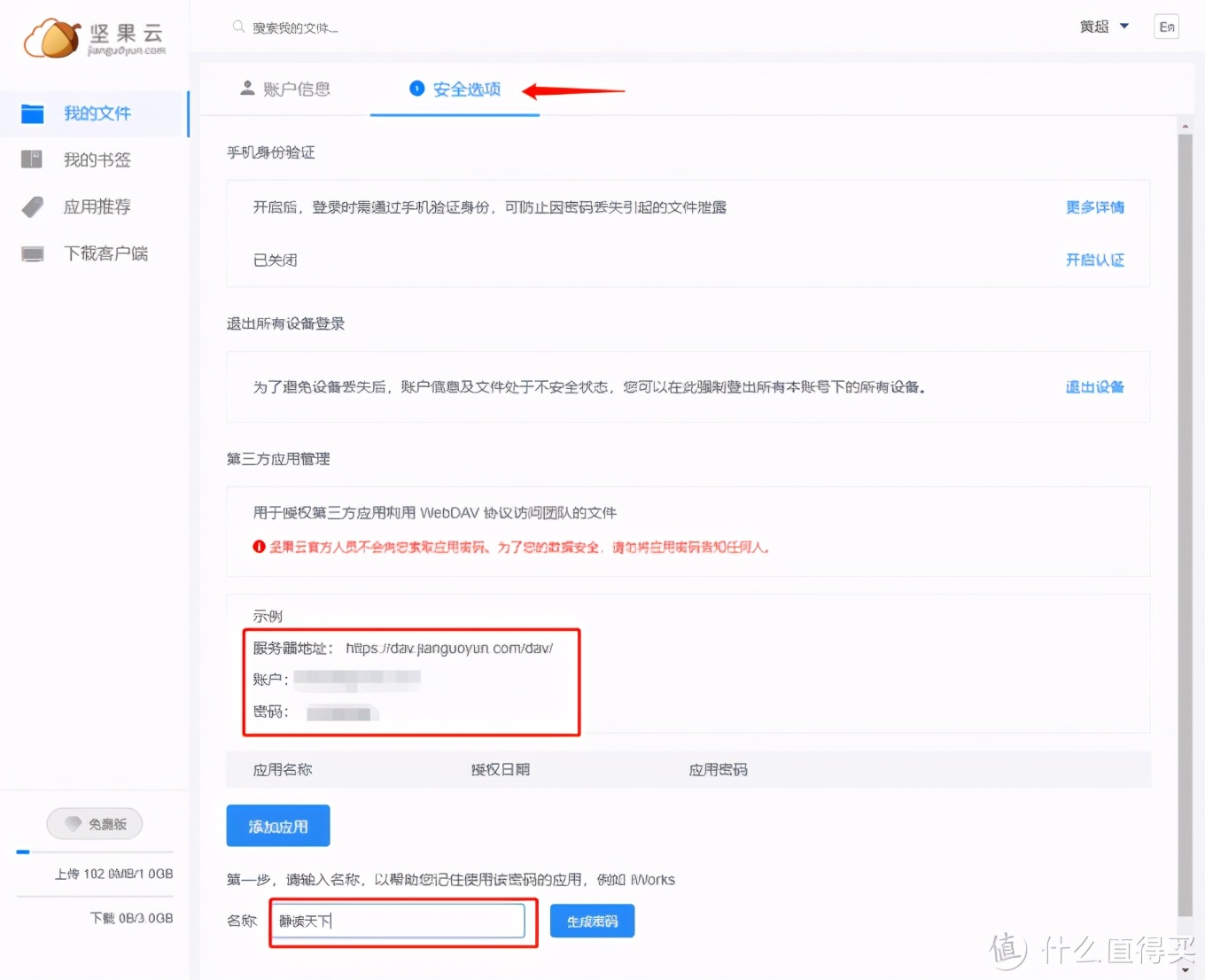
Task: Click the 添加应用 button
Action: coord(277,825)
